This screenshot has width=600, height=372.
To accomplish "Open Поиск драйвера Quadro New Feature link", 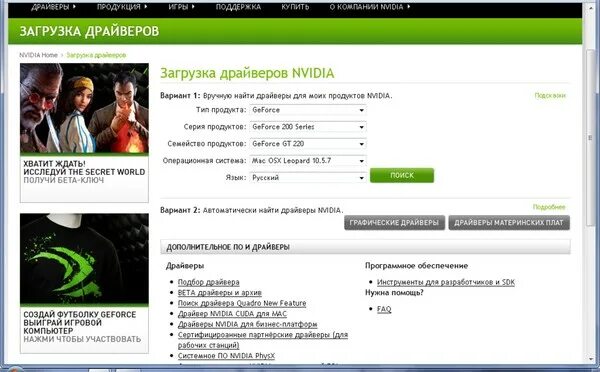I will pyautogui.click(x=242, y=303).
